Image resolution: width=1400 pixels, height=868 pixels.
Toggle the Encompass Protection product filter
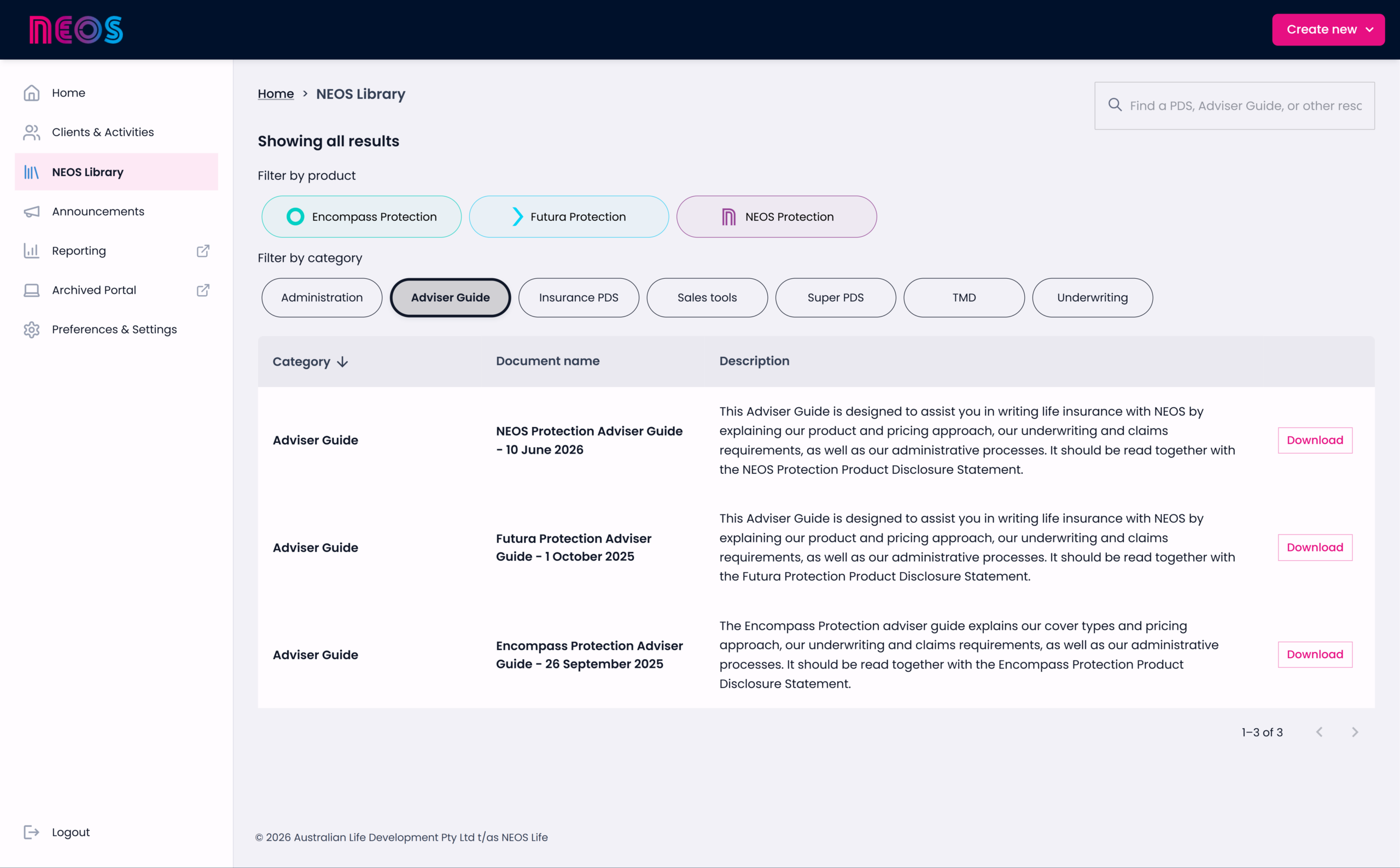(x=361, y=216)
